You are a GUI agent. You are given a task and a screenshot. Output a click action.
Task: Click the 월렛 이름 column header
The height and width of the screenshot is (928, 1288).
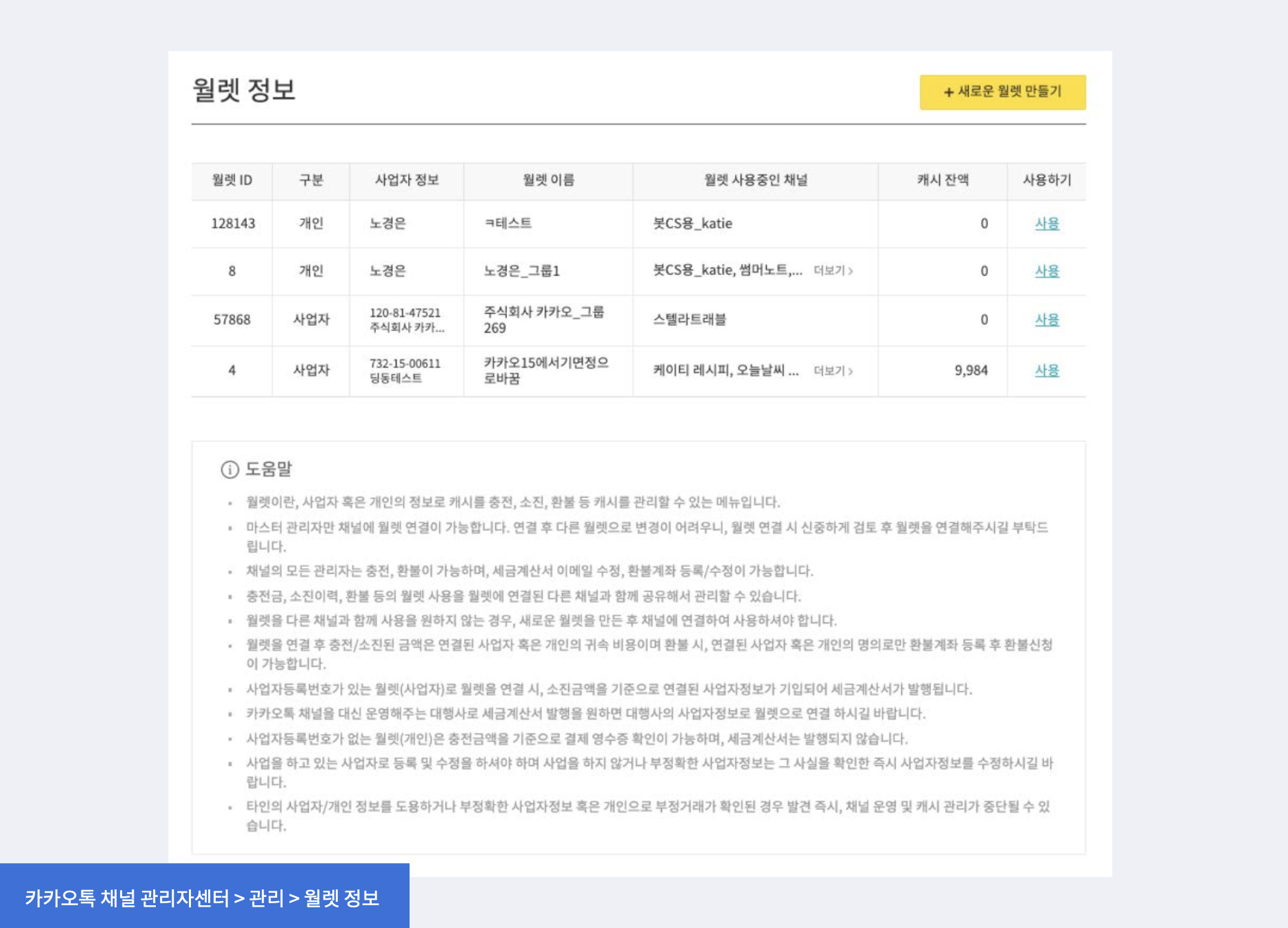click(x=548, y=181)
